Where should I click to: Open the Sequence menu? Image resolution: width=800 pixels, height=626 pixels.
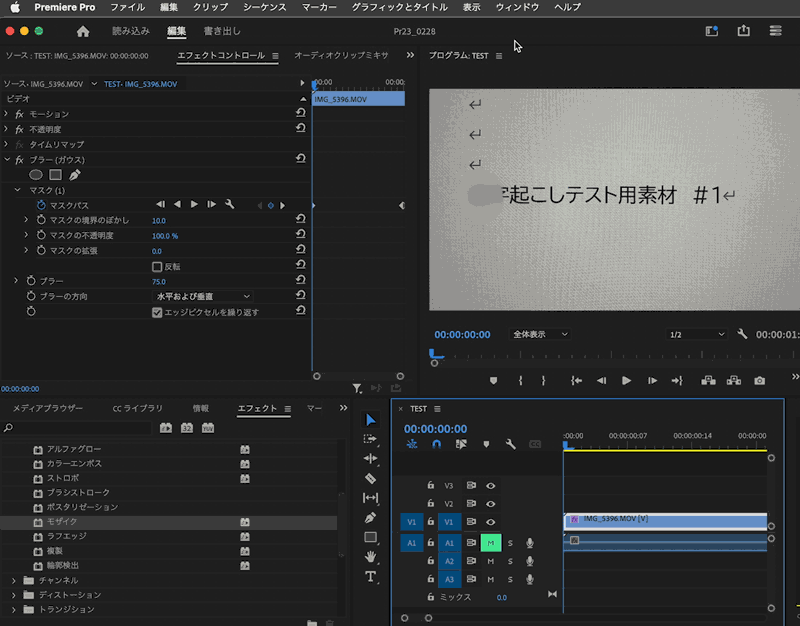264,7
